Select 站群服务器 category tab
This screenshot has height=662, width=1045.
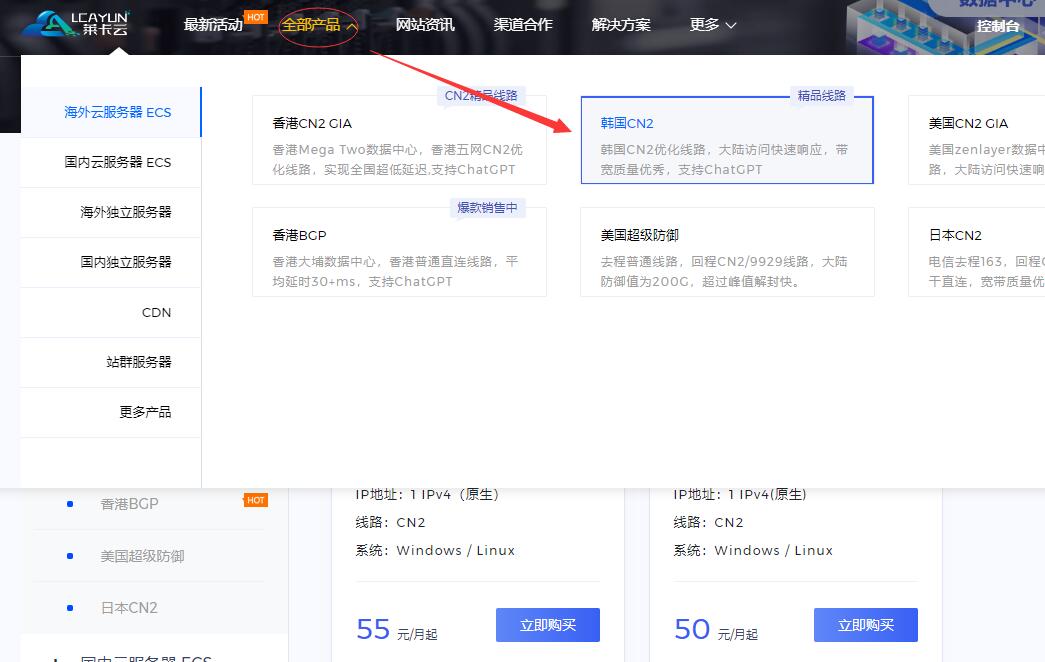111,362
